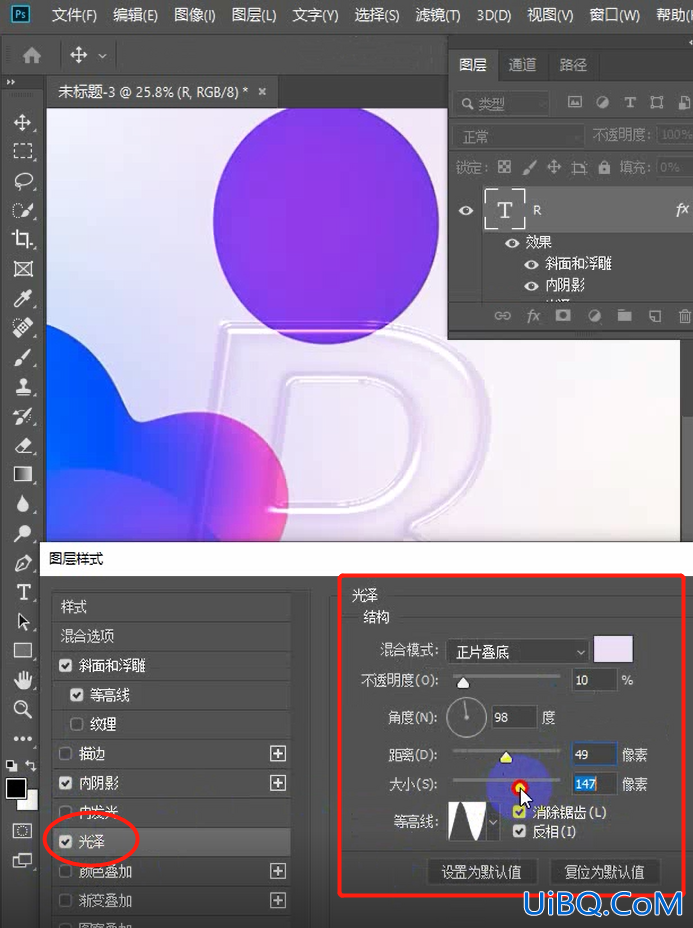
Task: Toggle the 光泽 style checkbox
Action: (66, 841)
